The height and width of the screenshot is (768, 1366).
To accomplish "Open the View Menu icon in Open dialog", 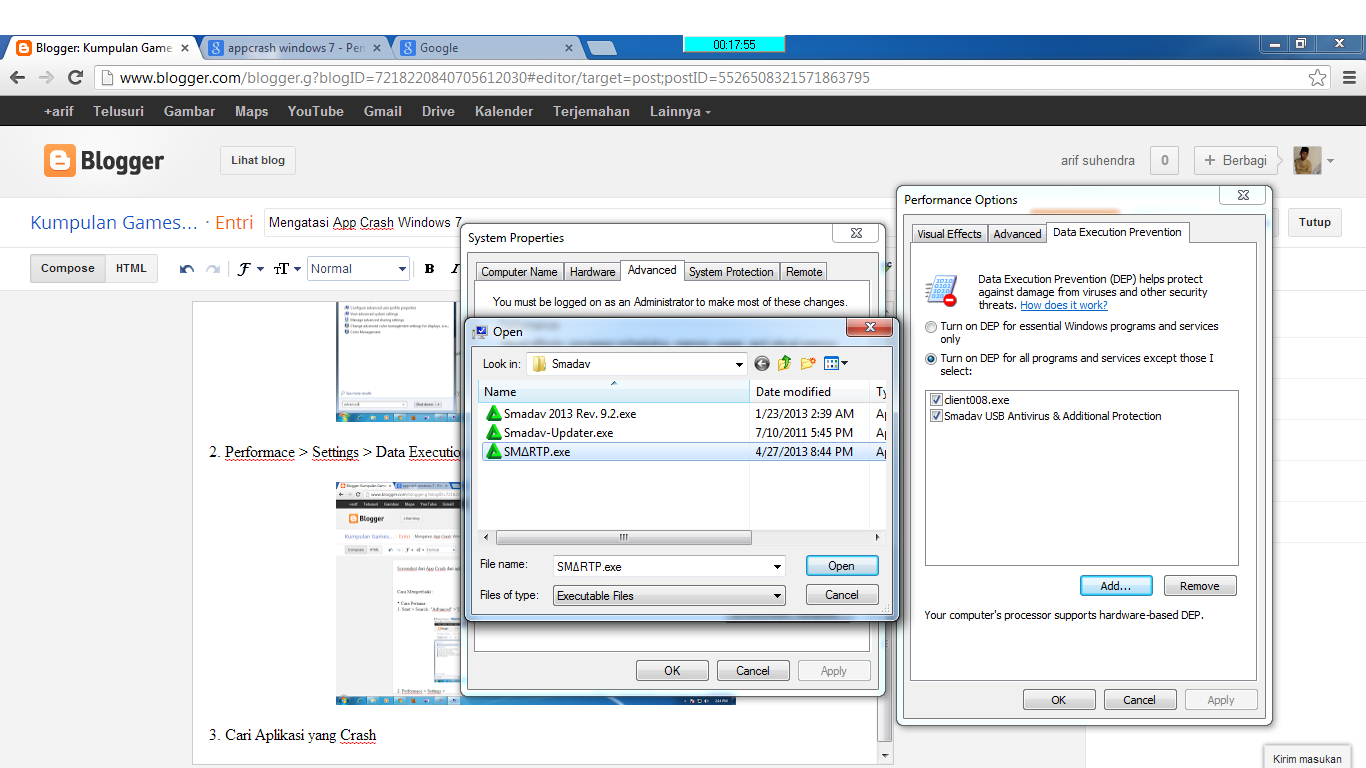I will [x=836, y=364].
